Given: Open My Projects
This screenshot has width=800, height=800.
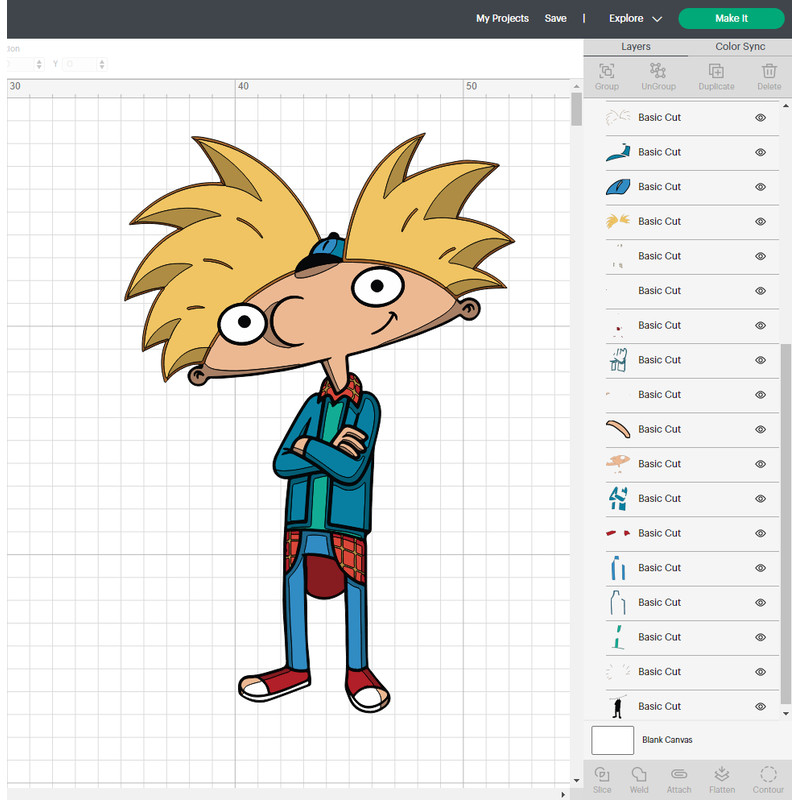Looking at the screenshot, I should coord(502,18).
